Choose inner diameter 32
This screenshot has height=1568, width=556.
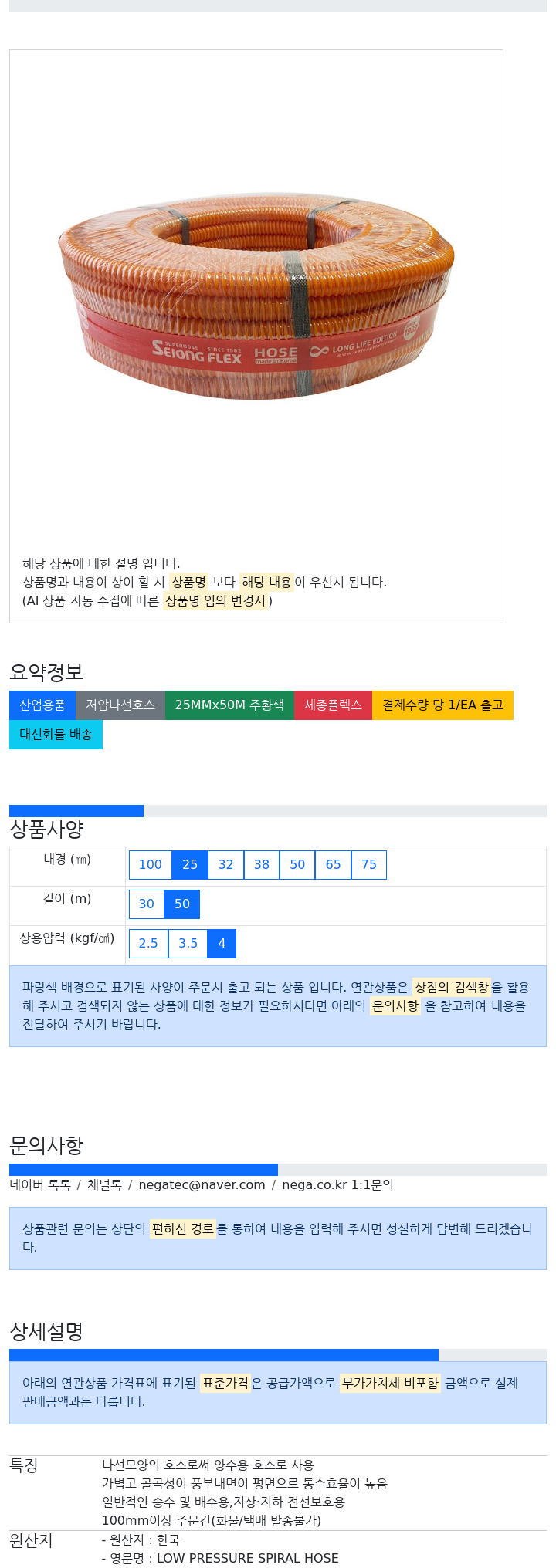click(225, 865)
